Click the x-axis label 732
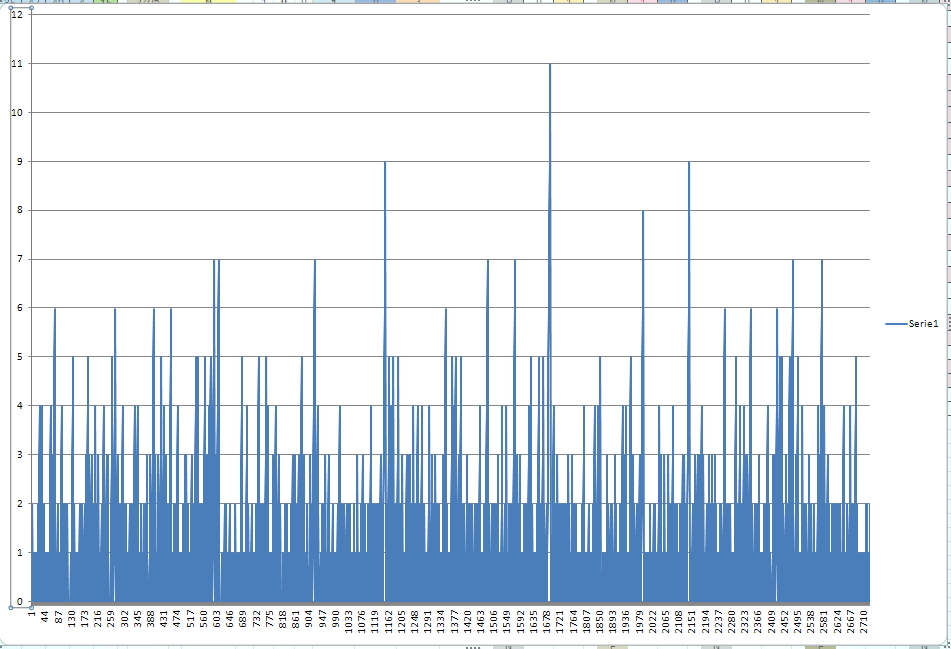This screenshot has height=649, width=951. tap(256, 618)
